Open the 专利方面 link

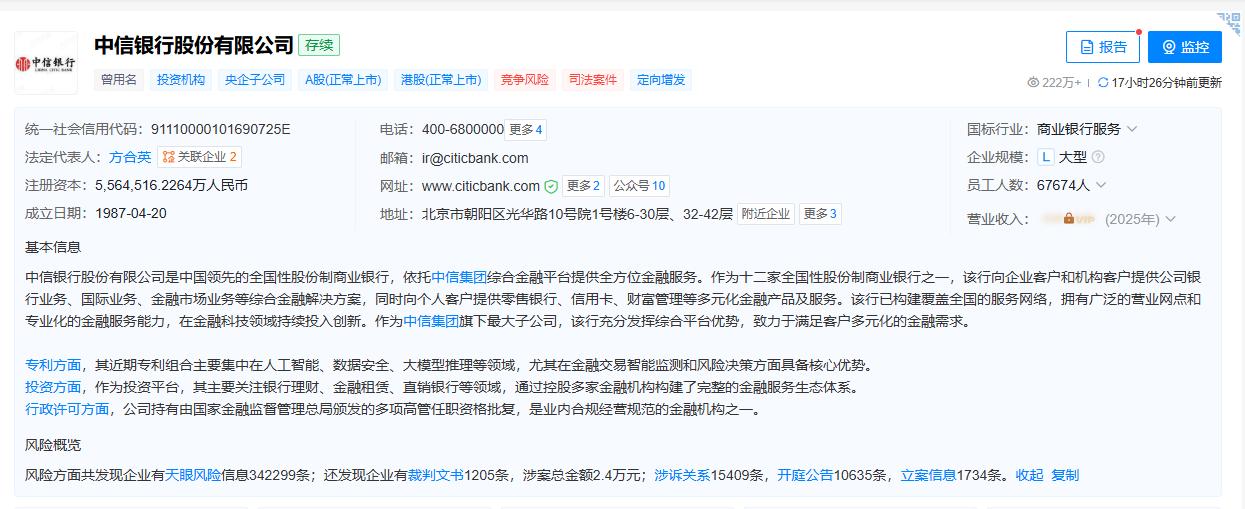tap(53, 365)
